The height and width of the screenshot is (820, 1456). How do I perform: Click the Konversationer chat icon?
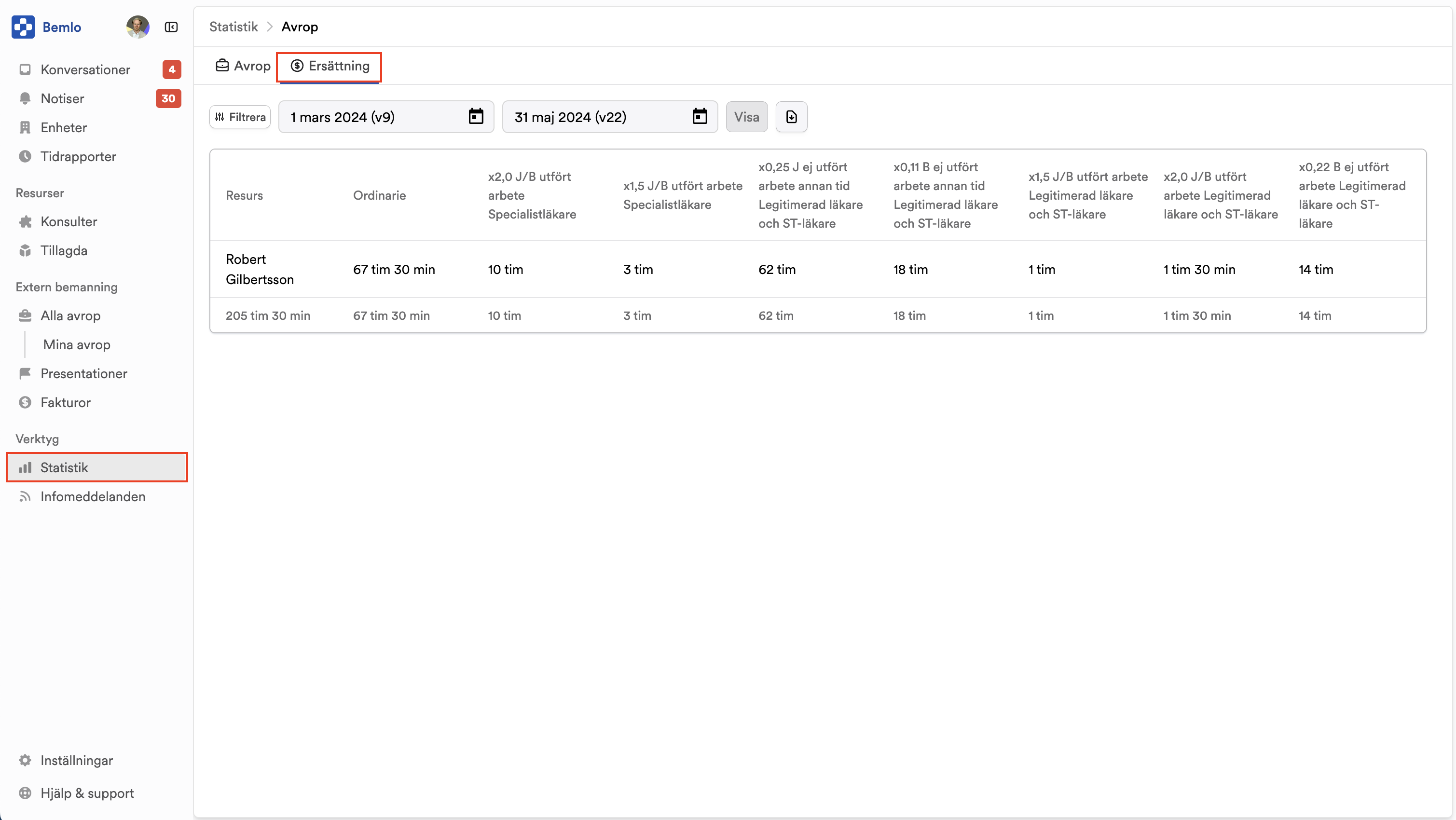click(x=25, y=69)
